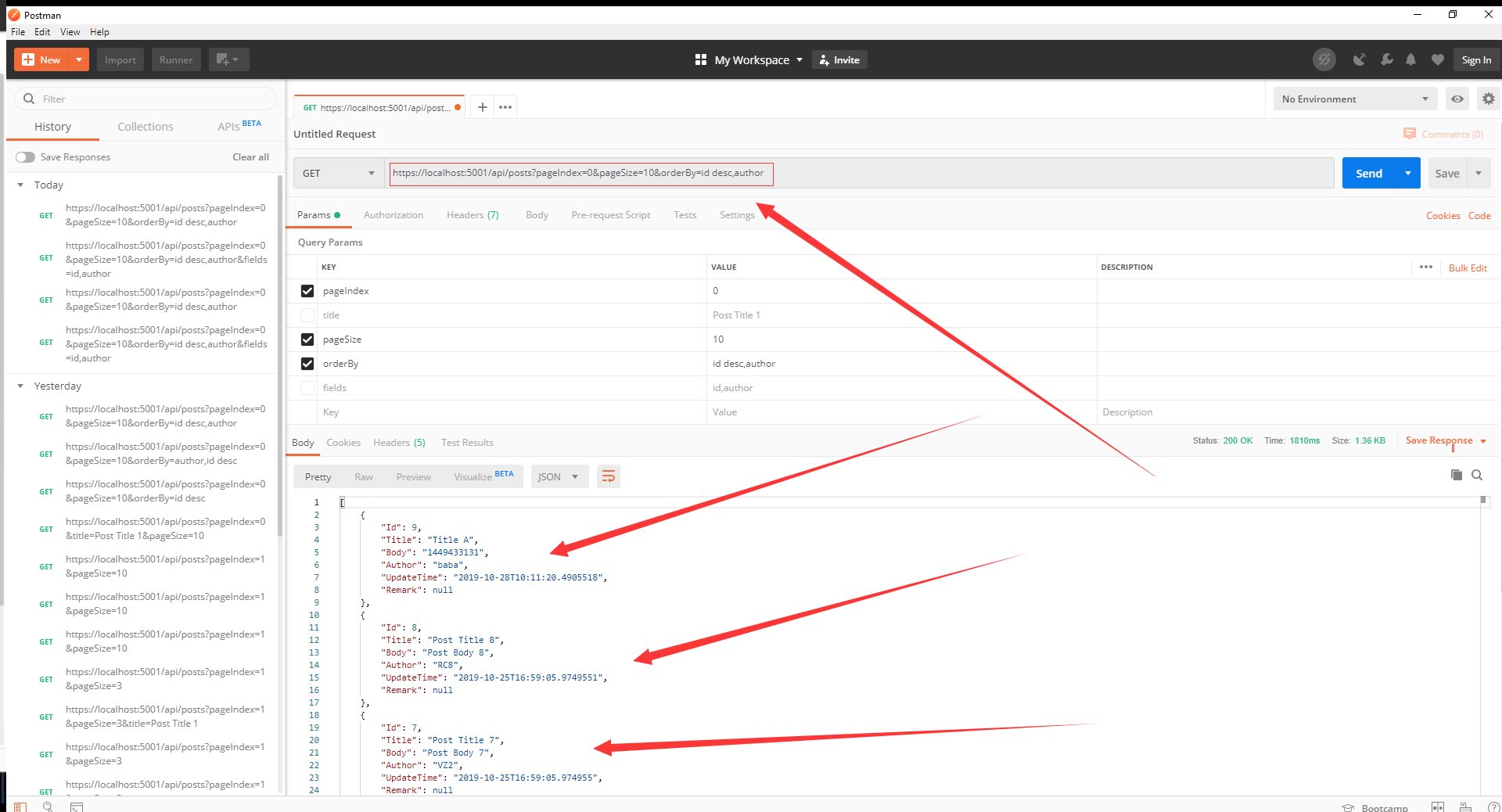Image resolution: width=1502 pixels, height=812 pixels.
Task: Open tab options three-dots menu
Action: point(505,107)
